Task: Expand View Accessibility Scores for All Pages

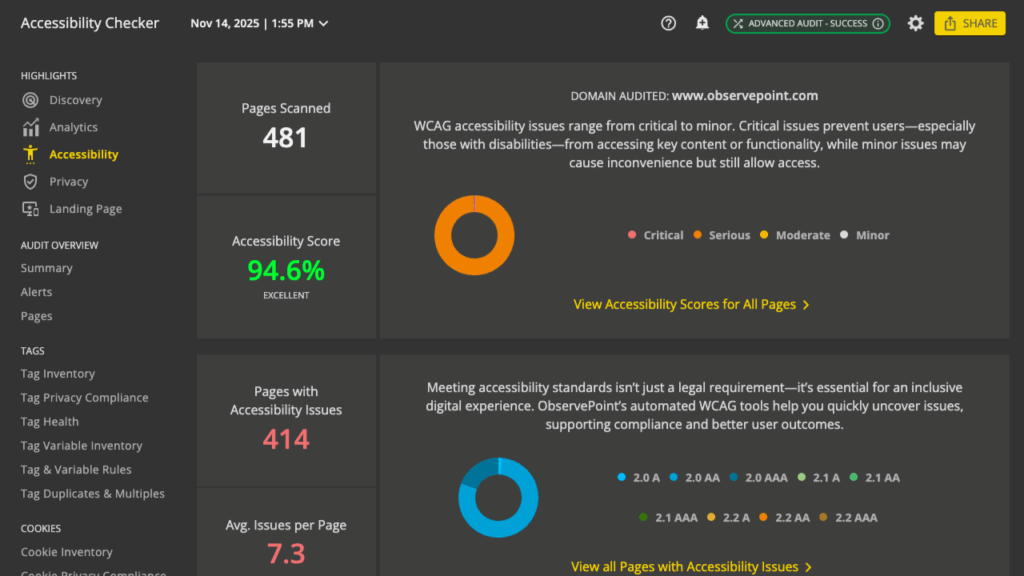Action: (691, 304)
